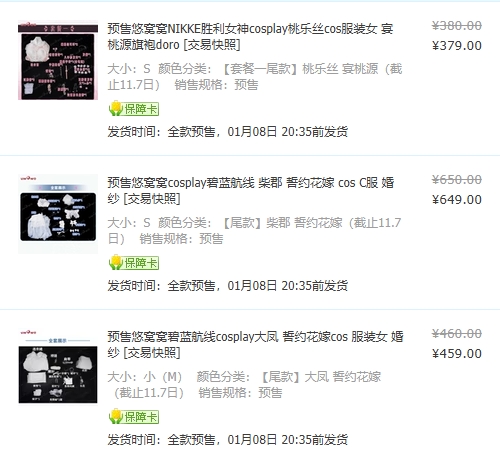Click the 保障卡 badge on the 大凤 order
Image resolution: width=500 pixels, height=458 pixels.
tap(134, 417)
